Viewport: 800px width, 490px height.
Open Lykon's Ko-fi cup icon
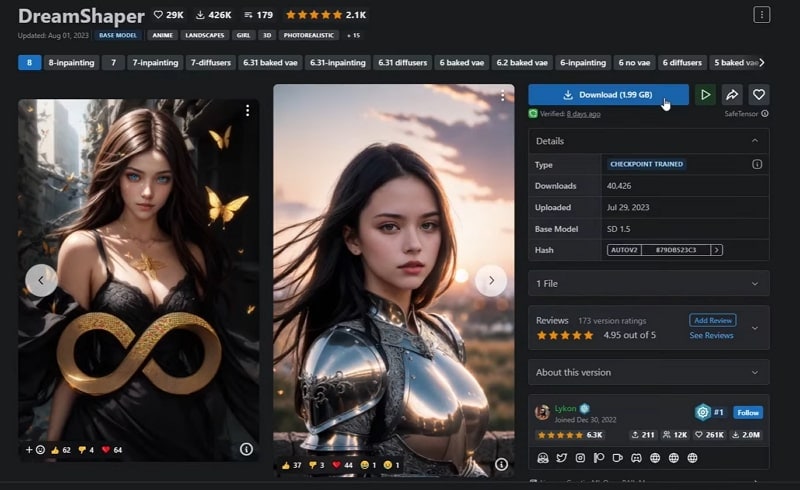(617, 458)
